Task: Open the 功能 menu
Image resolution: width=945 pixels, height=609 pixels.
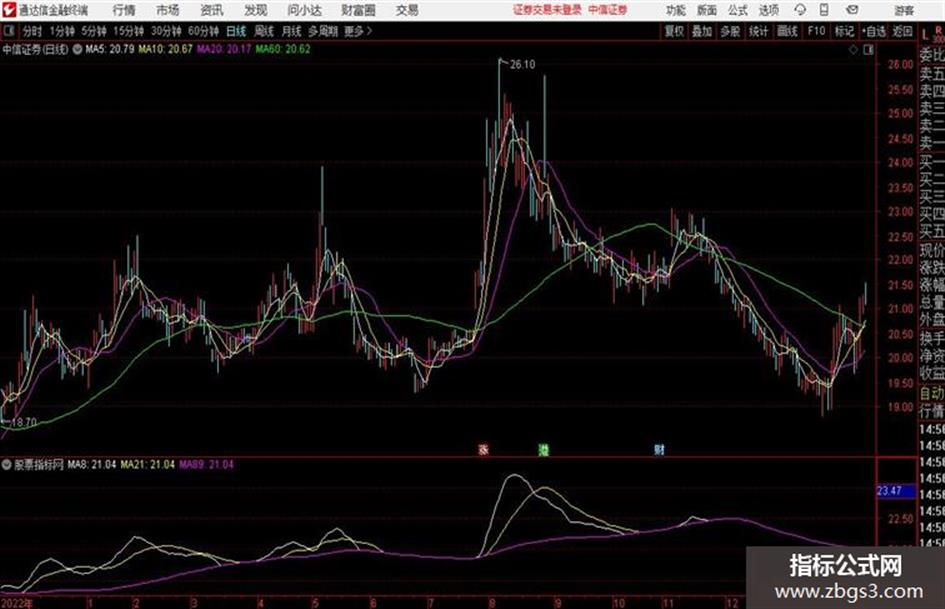Action: click(676, 10)
